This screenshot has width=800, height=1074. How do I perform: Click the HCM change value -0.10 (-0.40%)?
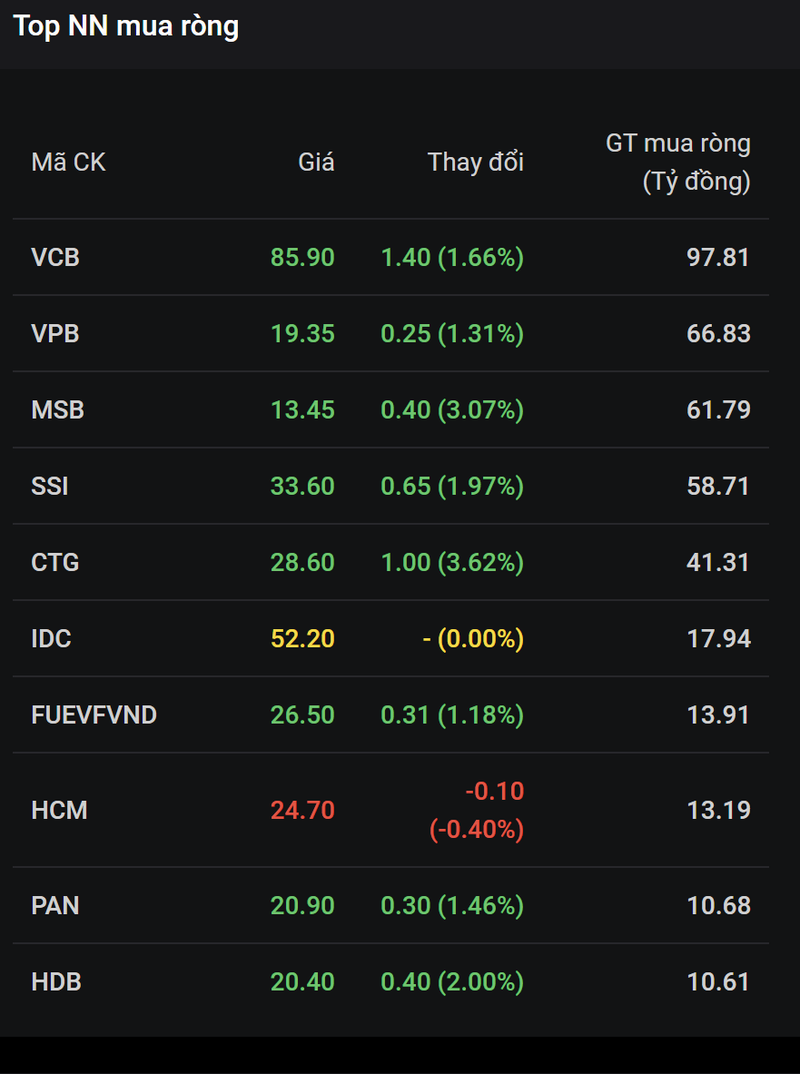[477, 810]
